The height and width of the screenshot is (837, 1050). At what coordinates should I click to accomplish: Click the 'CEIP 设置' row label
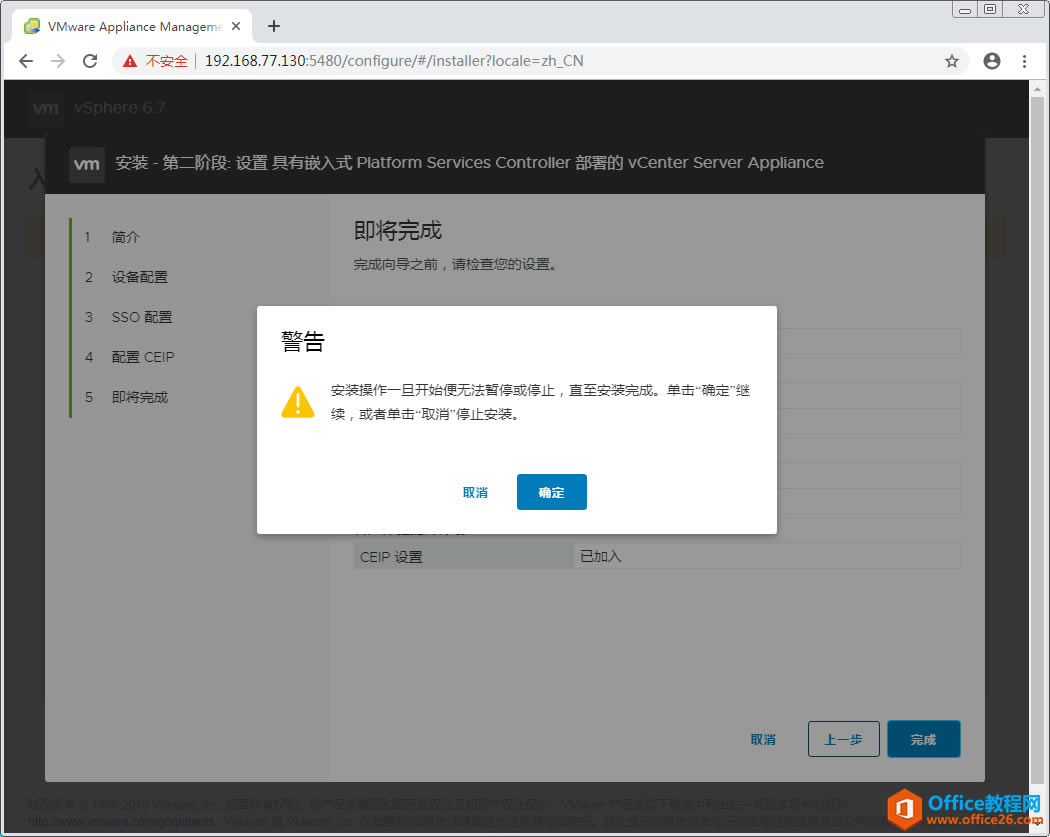(391, 556)
